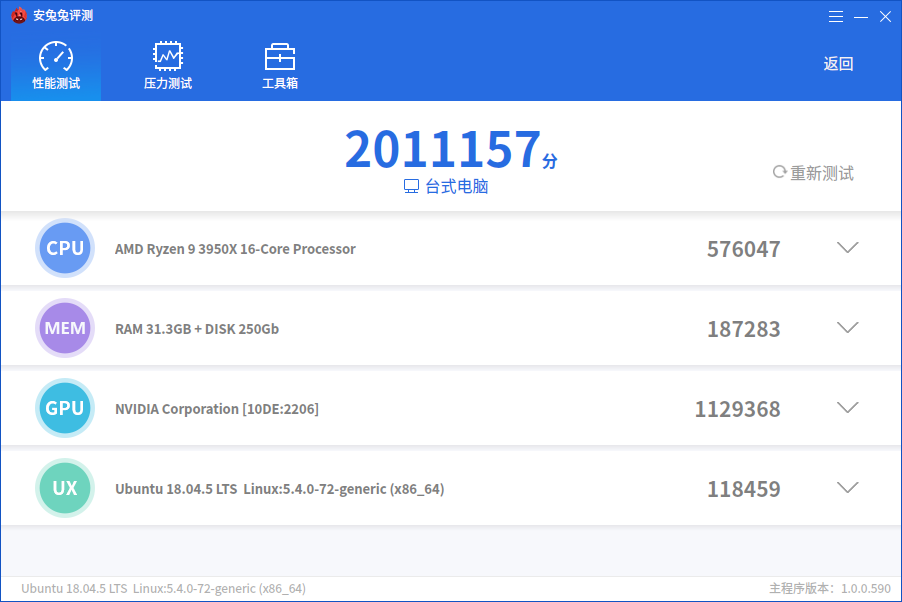
Task: Click the 台式电脑 desktop device label
Action: click(x=446, y=186)
